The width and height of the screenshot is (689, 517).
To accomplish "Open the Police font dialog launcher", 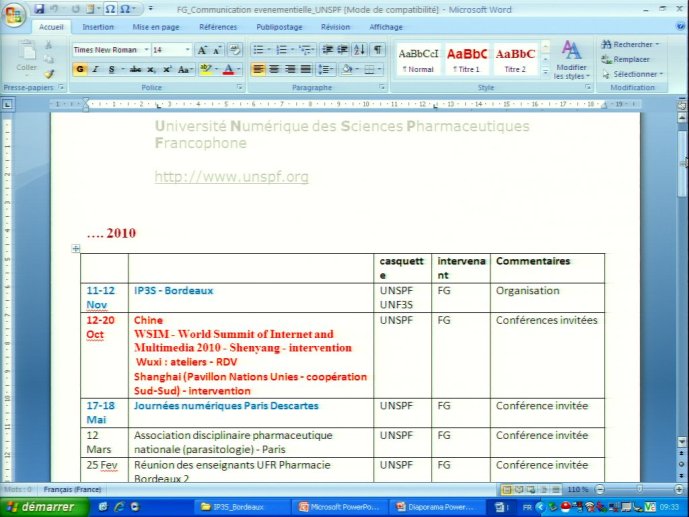I will pos(239,87).
